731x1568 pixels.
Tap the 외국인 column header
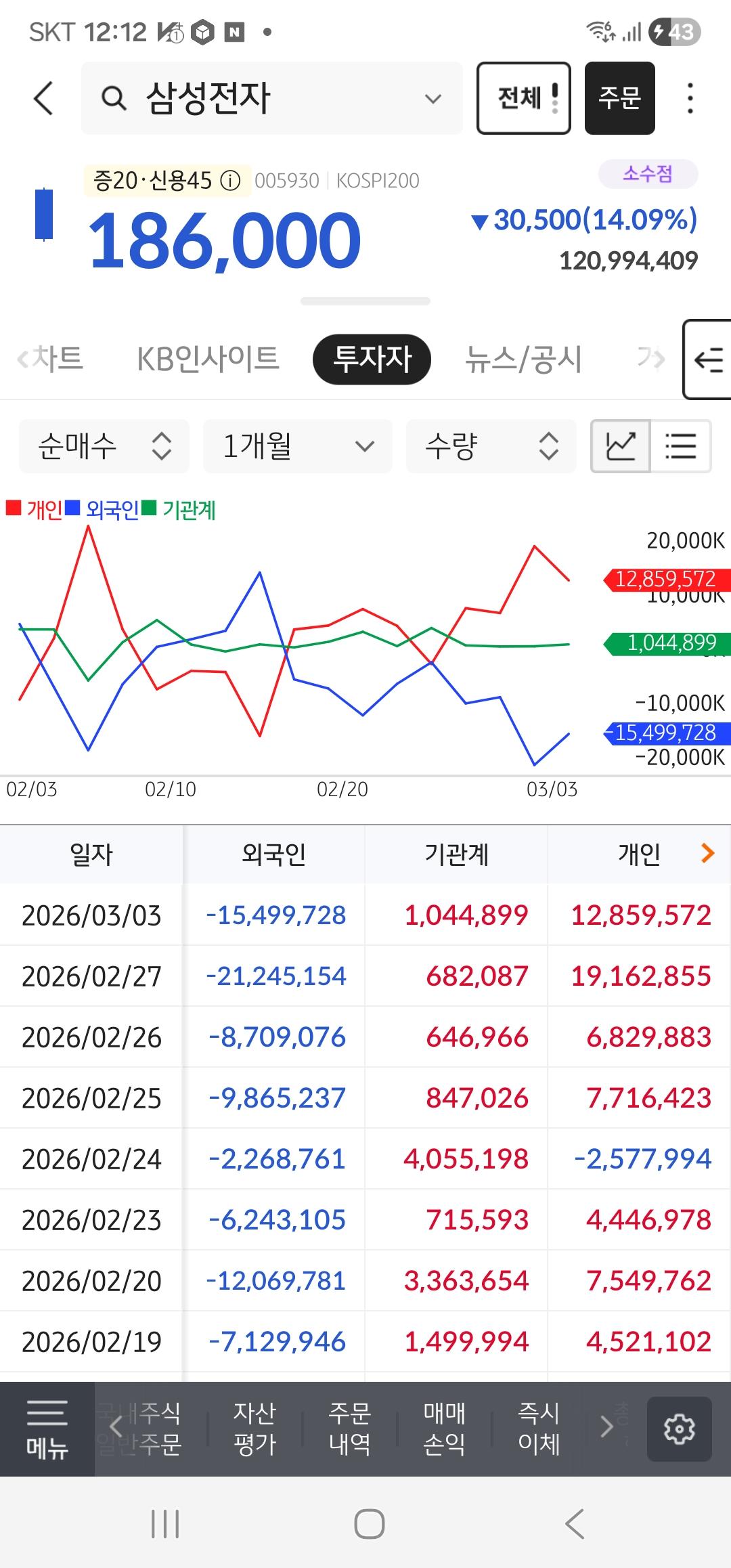pyautogui.click(x=274, y=854)
